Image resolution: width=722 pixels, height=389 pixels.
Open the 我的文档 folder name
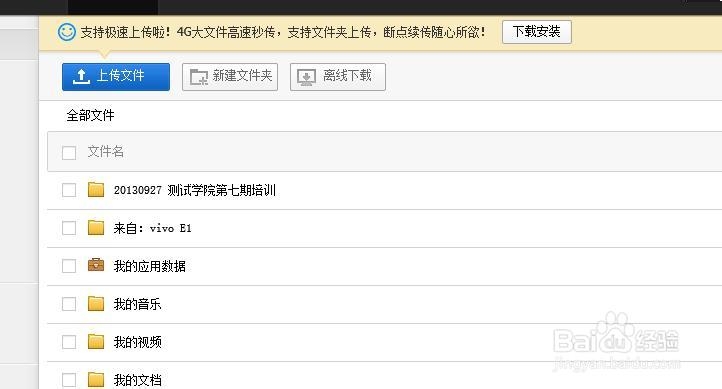coord(138,380)
